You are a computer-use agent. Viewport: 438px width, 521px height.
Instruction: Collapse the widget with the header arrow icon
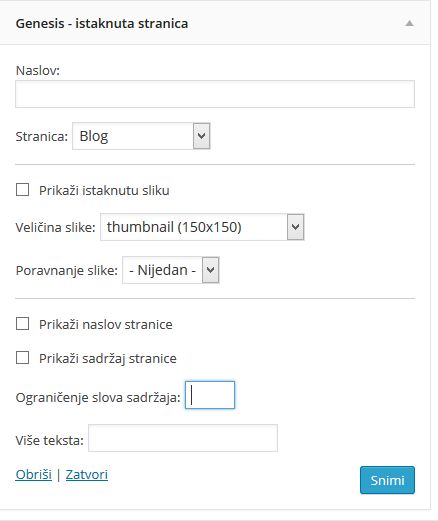pos(409,23)
